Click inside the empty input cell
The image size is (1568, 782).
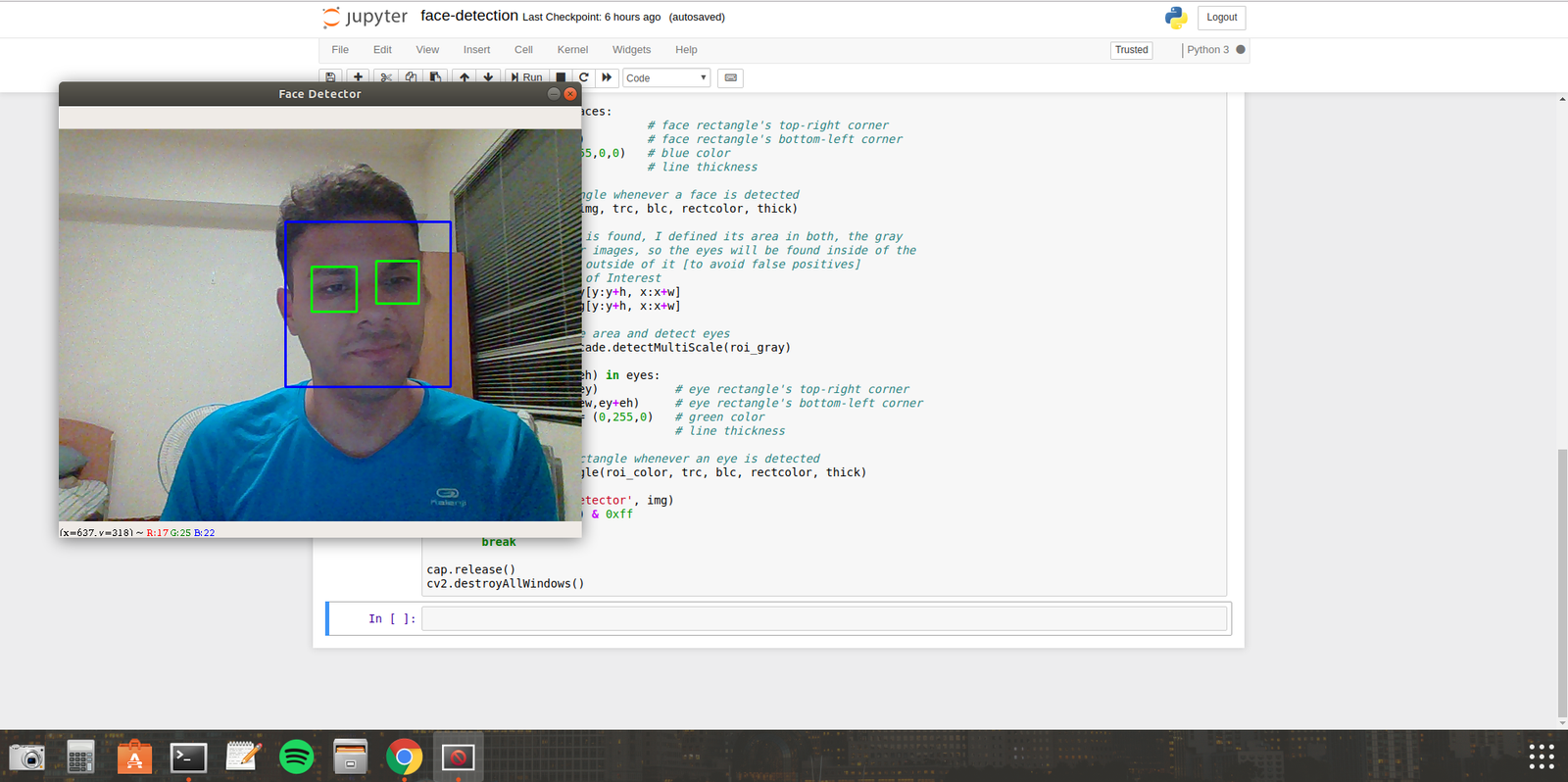[x=823, y=618]
